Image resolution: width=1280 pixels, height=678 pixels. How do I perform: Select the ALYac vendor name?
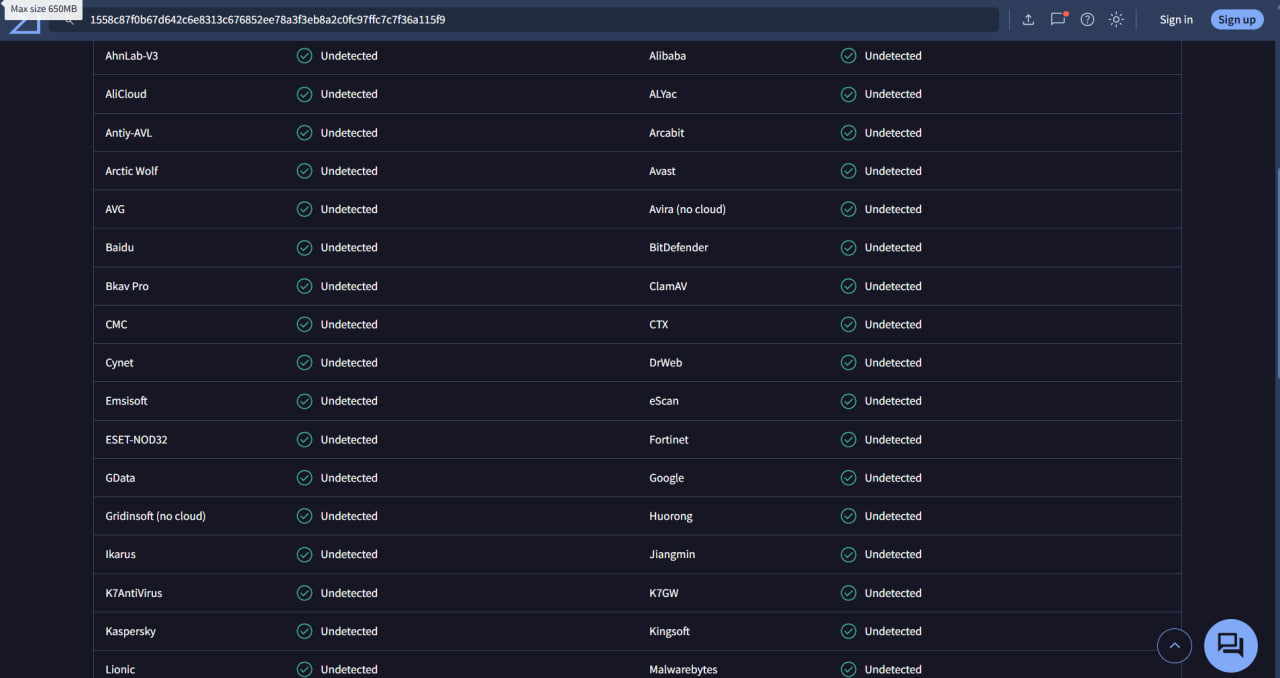(x=663, y=94)
